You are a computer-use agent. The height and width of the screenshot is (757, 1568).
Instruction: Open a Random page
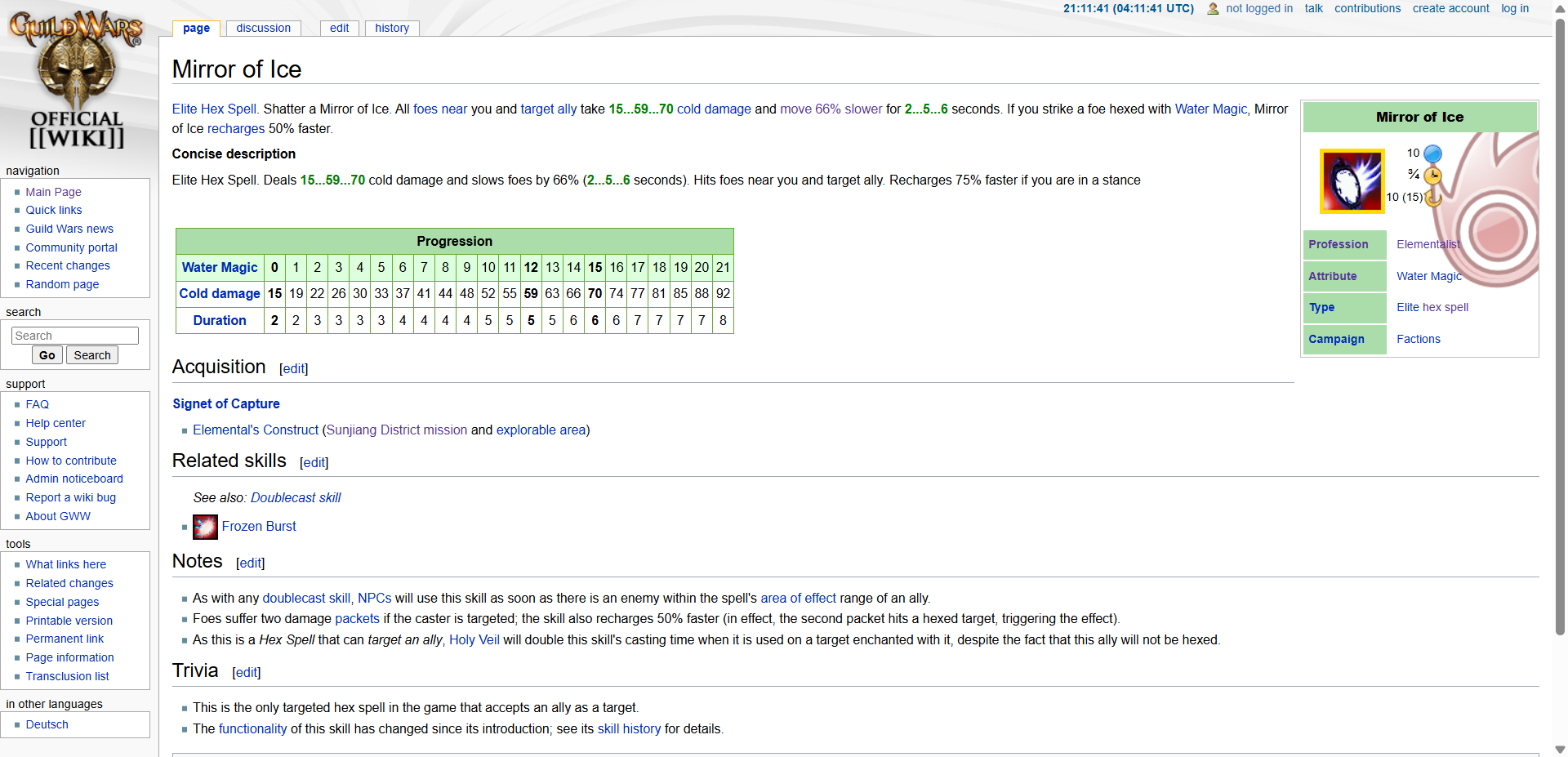tap(62, 285)
